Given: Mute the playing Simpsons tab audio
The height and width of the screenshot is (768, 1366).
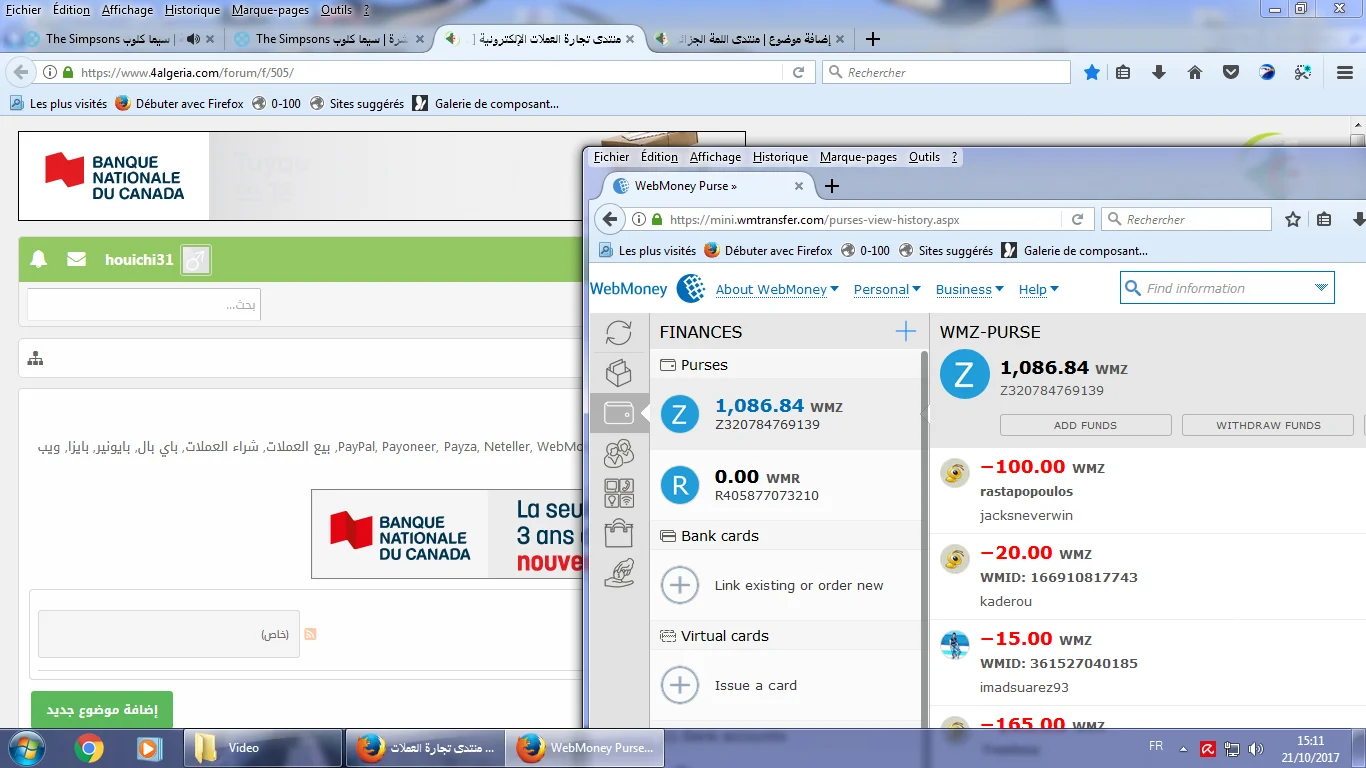Looking at the screenshot, I should click(193, 39).
